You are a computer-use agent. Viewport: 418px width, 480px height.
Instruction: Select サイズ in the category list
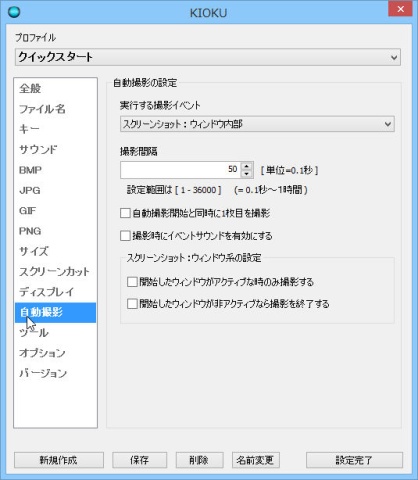pos(55,251)
